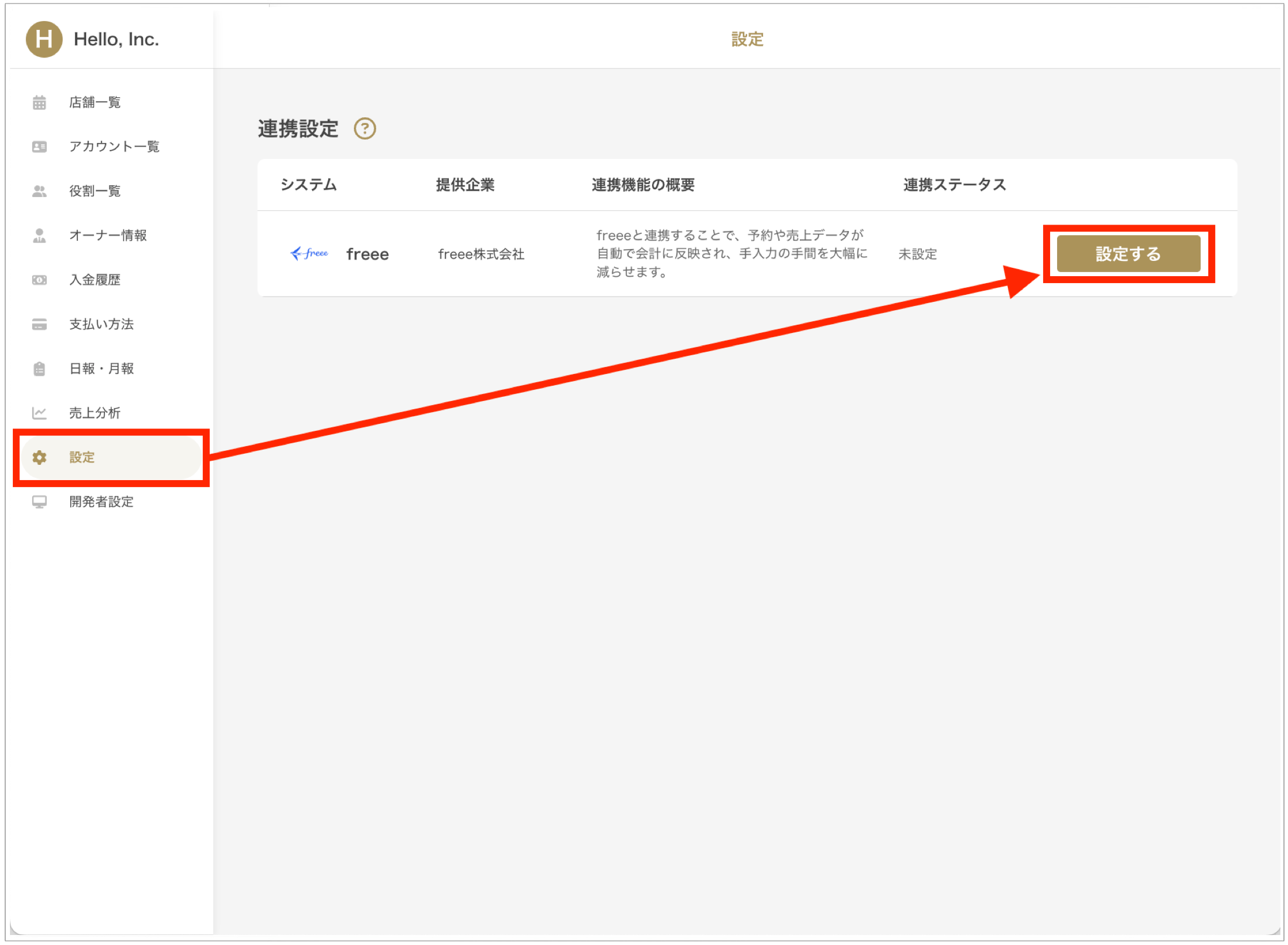Click the Hello, Inc. company name
This screenshot has width=1288, height=945.
point(116,39)
